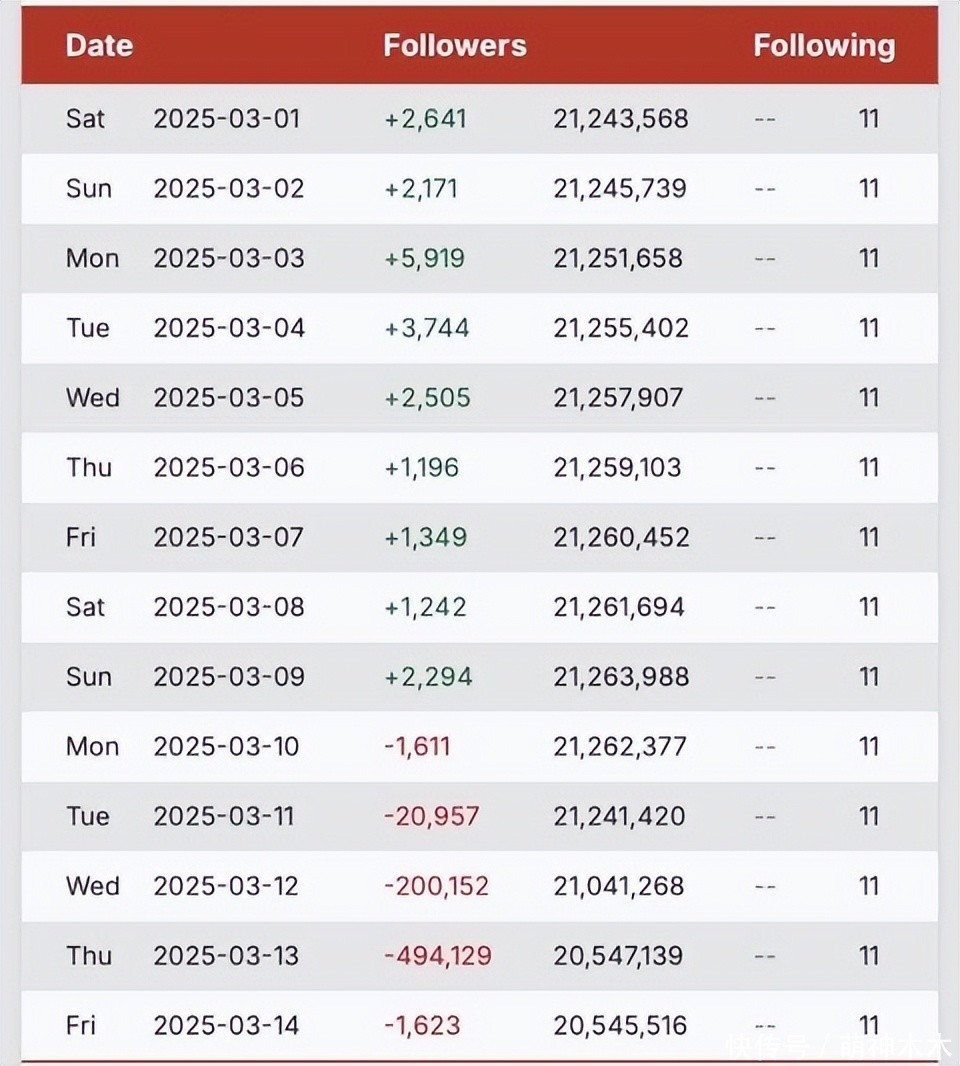Select the 2025-03-01 date cell

click(226, 119)
